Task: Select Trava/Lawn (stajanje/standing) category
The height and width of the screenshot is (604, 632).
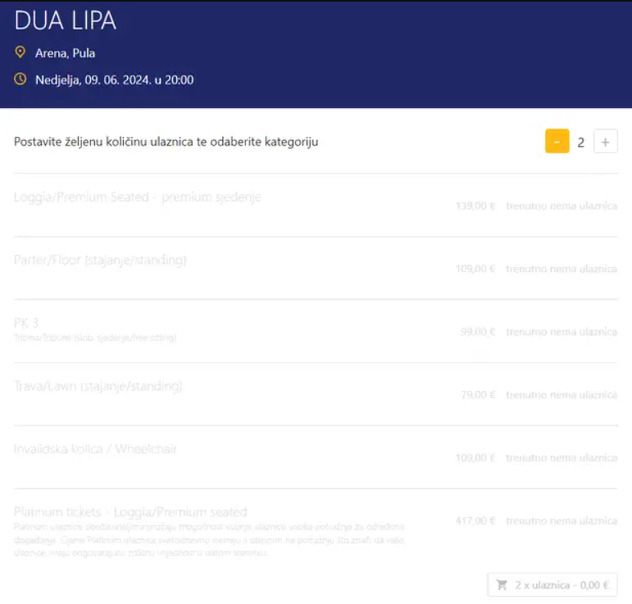Action: pyautogui.click(x=316, y=394)
